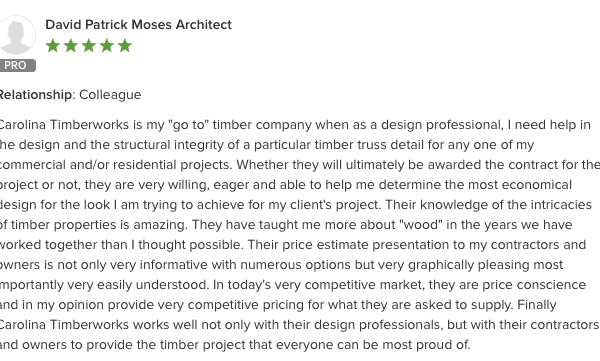This screenshot has height=361, width=600.
Task: Click the phrase "commercial and/or residential projects"
Action: click(x=115, y=165)
